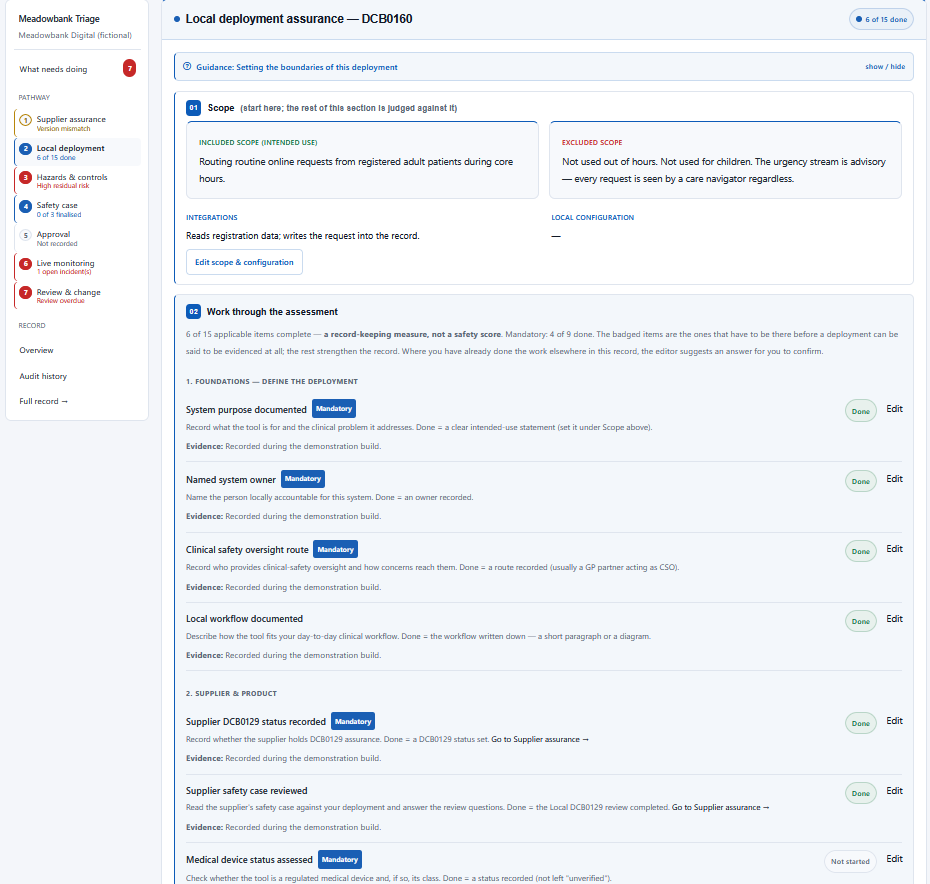Click the 02 assessment section badge
Image resolution: width=930 pixels, height=884 pixels.
[x=193, y=311]
